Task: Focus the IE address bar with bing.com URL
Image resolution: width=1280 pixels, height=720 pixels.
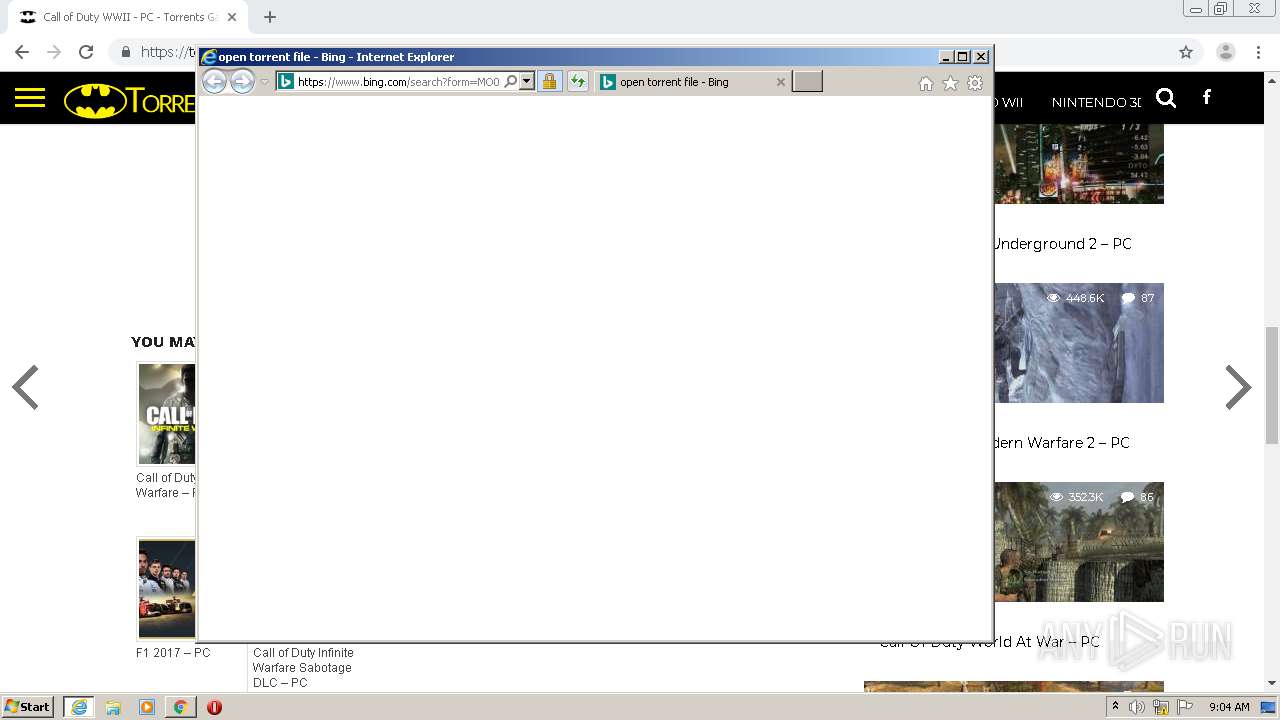Action: click(398, 82)
